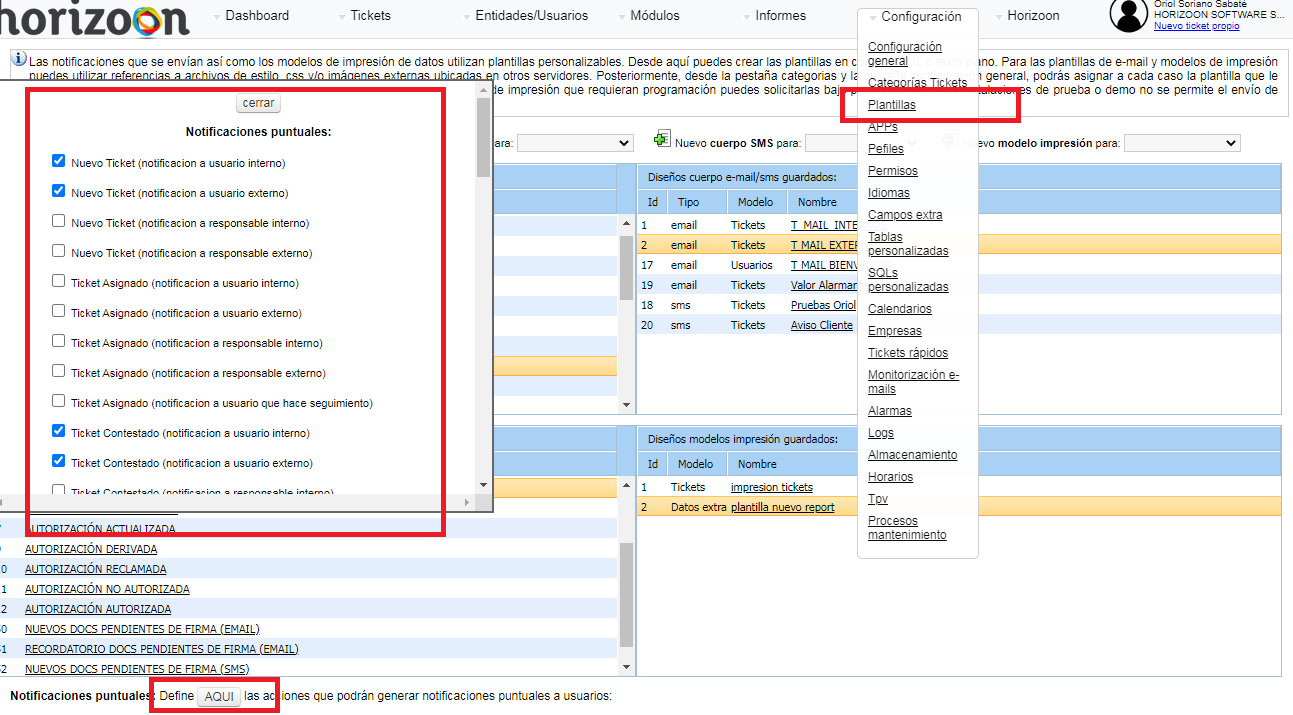This screenshot has width=1293, height=715.
Task: Collapse the Configuración menu
Action: pos(921,17)
